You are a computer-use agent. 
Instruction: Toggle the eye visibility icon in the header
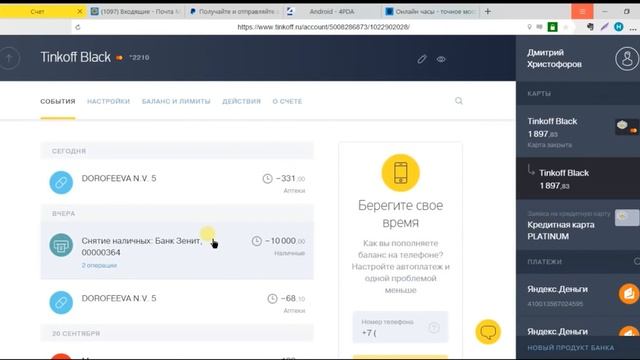pos(441,59)
